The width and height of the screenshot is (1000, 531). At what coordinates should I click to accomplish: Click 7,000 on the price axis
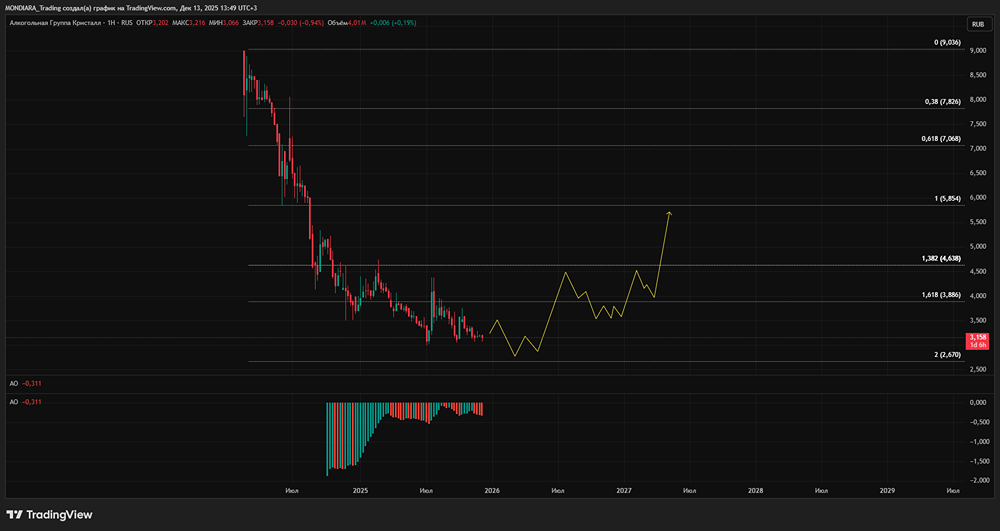978,149
